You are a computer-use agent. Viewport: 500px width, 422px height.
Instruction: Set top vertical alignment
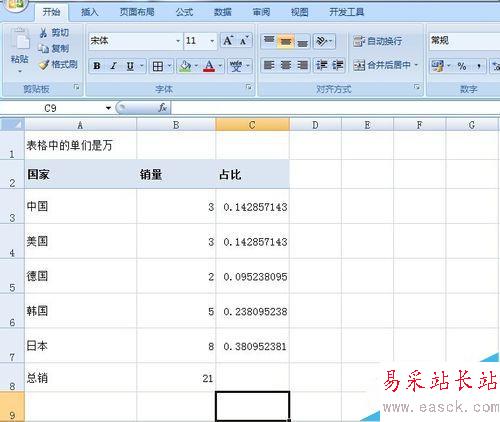[x=269, y=41]
